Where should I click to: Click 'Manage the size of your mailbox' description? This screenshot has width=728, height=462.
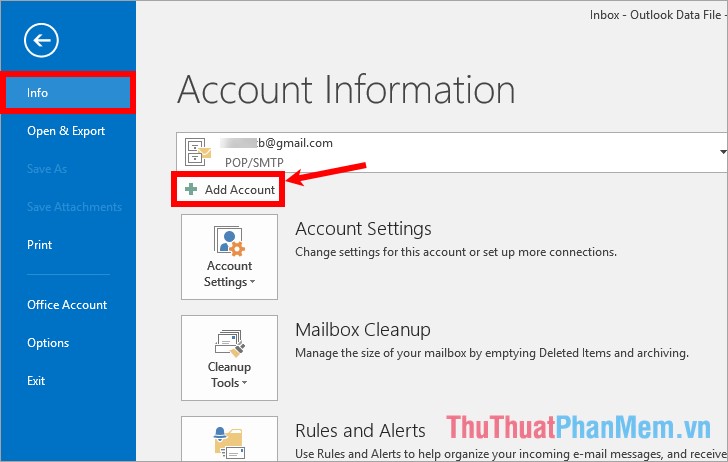(x=492, y=353)
